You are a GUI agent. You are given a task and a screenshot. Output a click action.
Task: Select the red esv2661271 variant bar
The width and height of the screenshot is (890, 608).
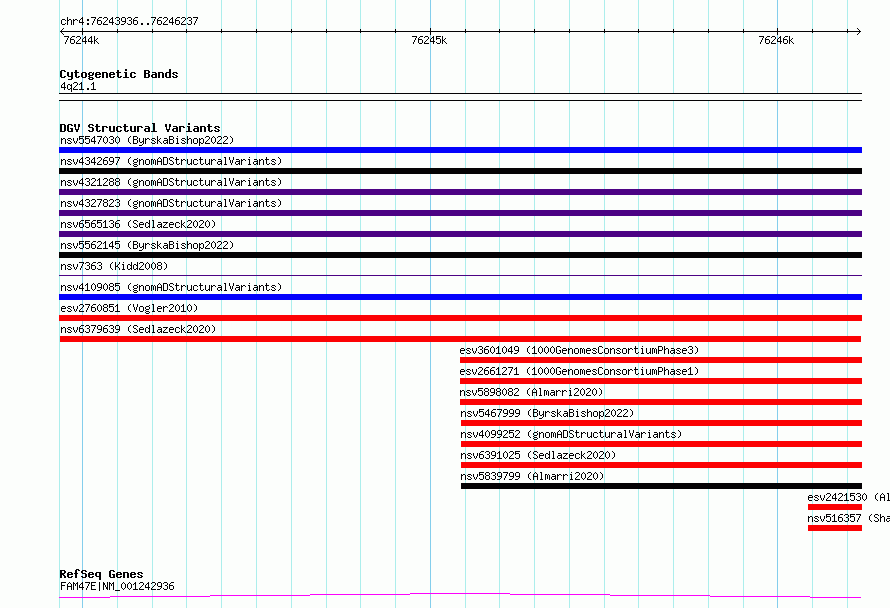[661, 381]
